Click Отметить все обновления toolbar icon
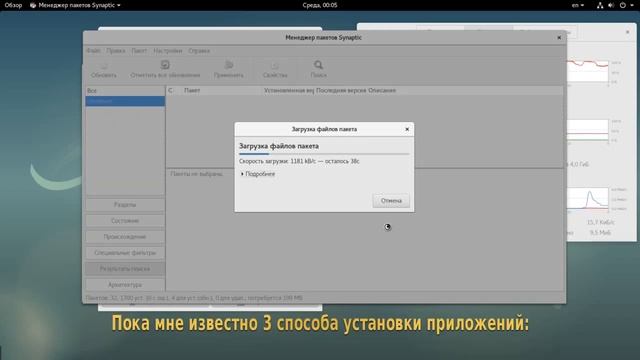 (165, 65)
